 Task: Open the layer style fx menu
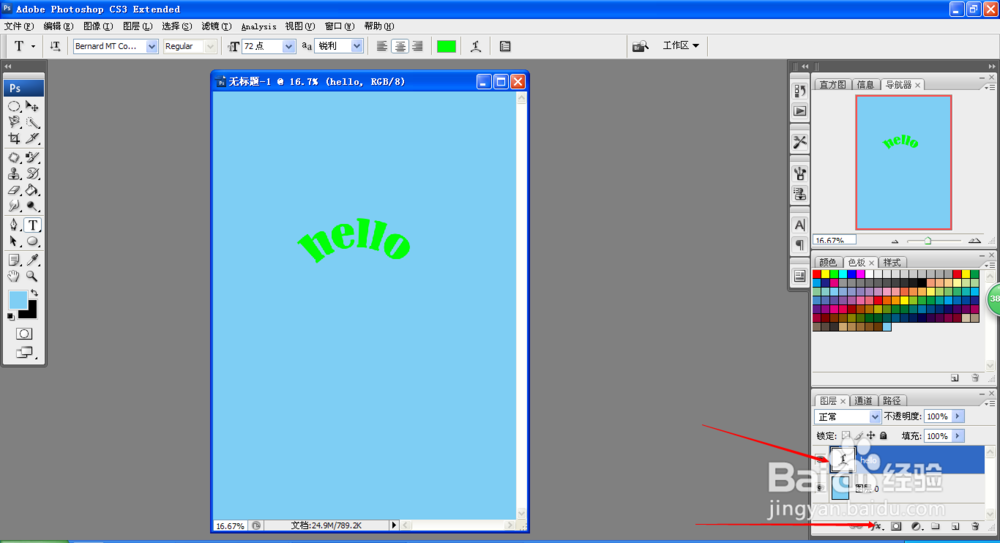[x=878, y=526]
